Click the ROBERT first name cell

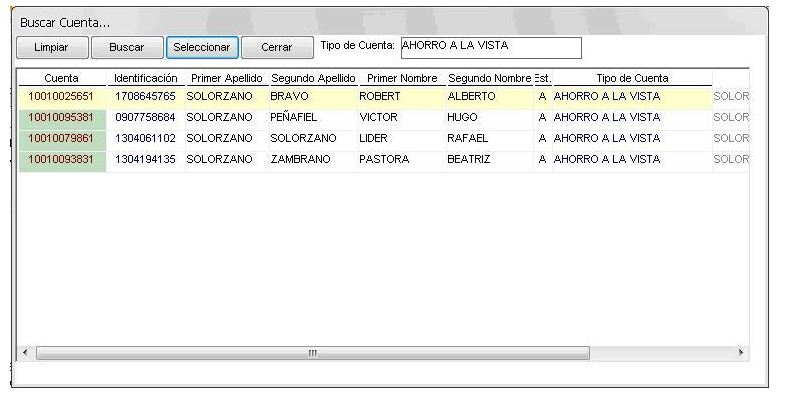click(402, 97)
